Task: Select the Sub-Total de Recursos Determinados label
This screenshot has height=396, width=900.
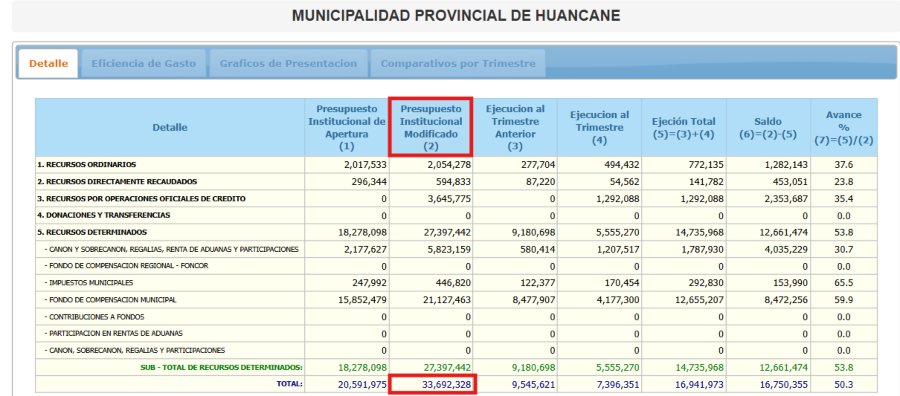Action: (x=222, y=367)
